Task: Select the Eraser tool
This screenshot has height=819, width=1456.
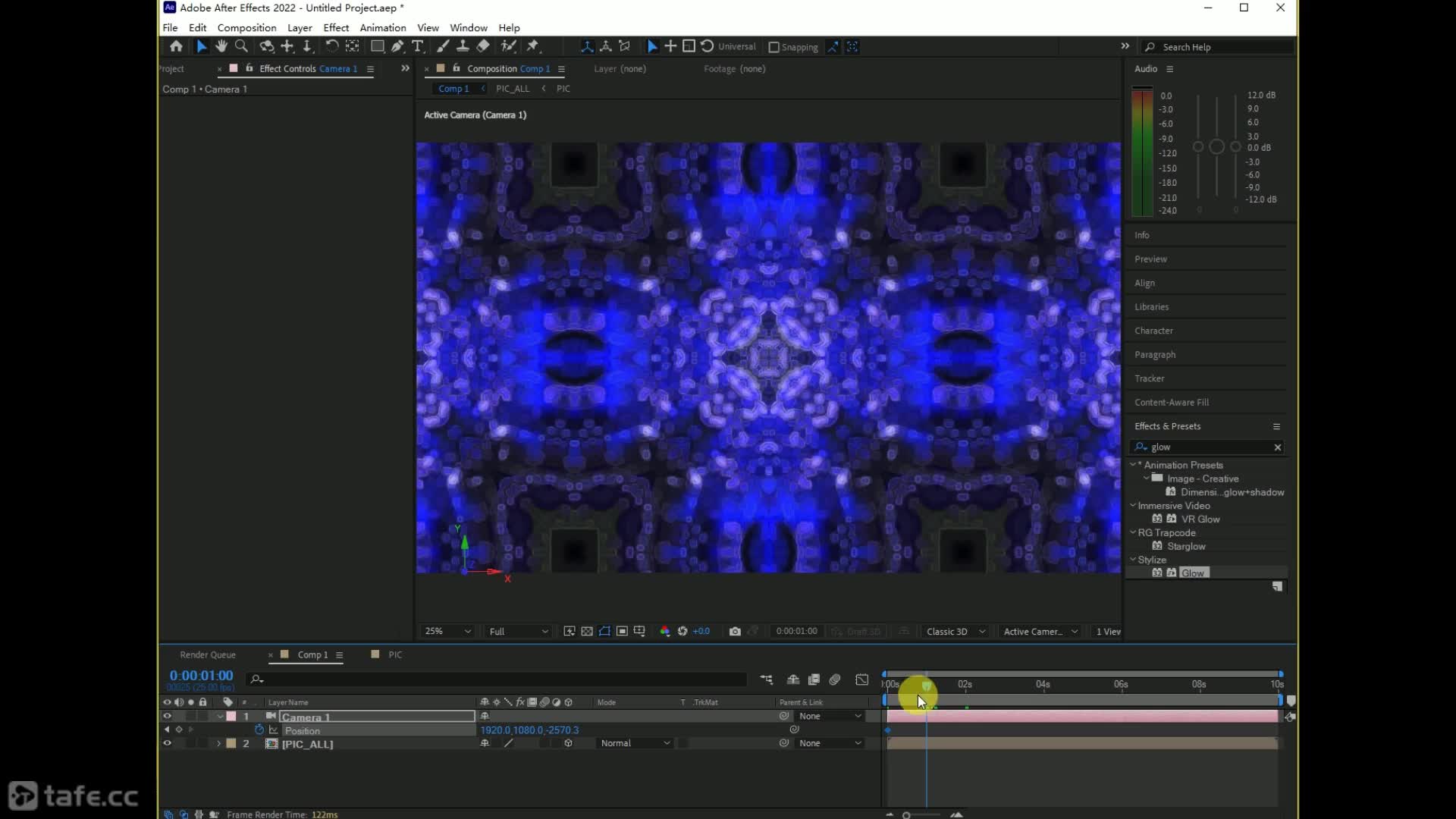Action: [483, 46]
